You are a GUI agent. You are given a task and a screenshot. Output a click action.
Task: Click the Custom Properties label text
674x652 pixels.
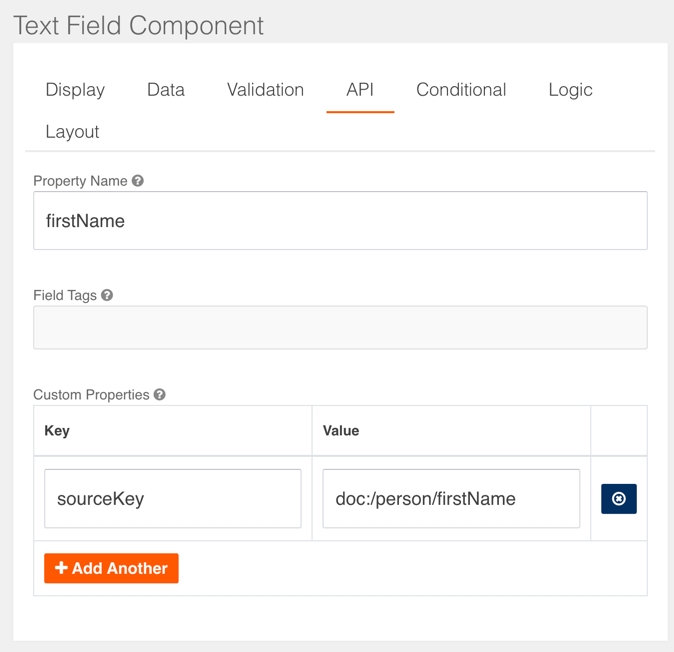[x=91, y=395]
